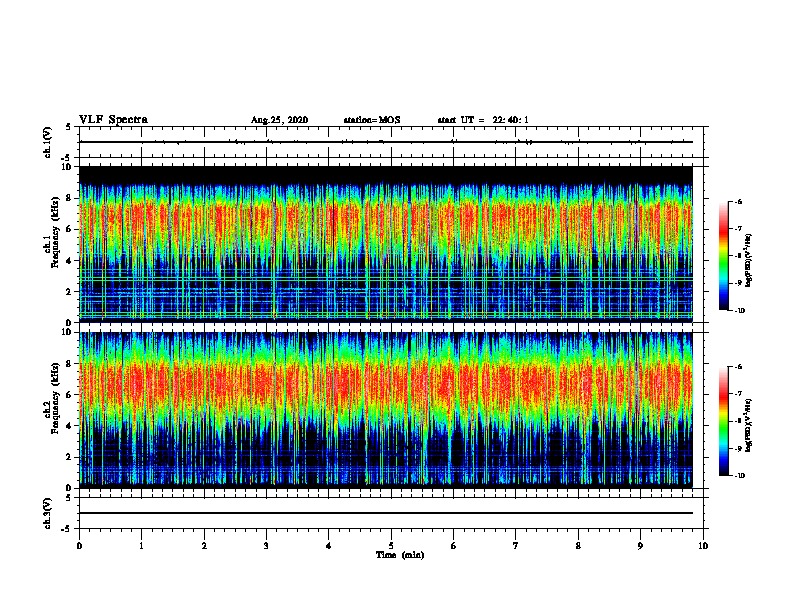Click the 'ch.3(V)' waveform axis label
Image resolution: width=792 pixels, height=612 pixels.
(48, 513)
